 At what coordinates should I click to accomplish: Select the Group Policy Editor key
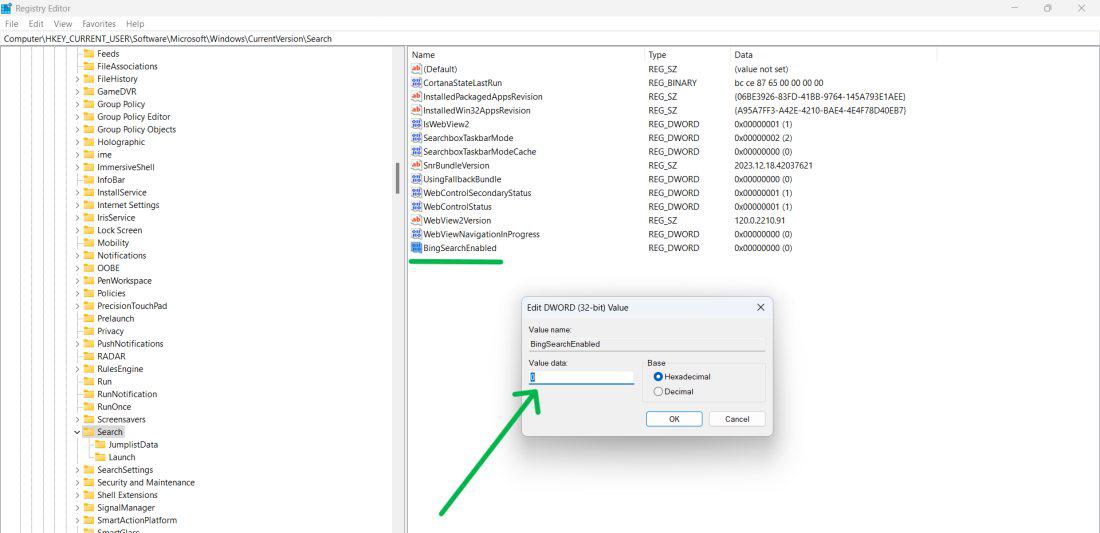pyautogui.click(x=133, y=116)
